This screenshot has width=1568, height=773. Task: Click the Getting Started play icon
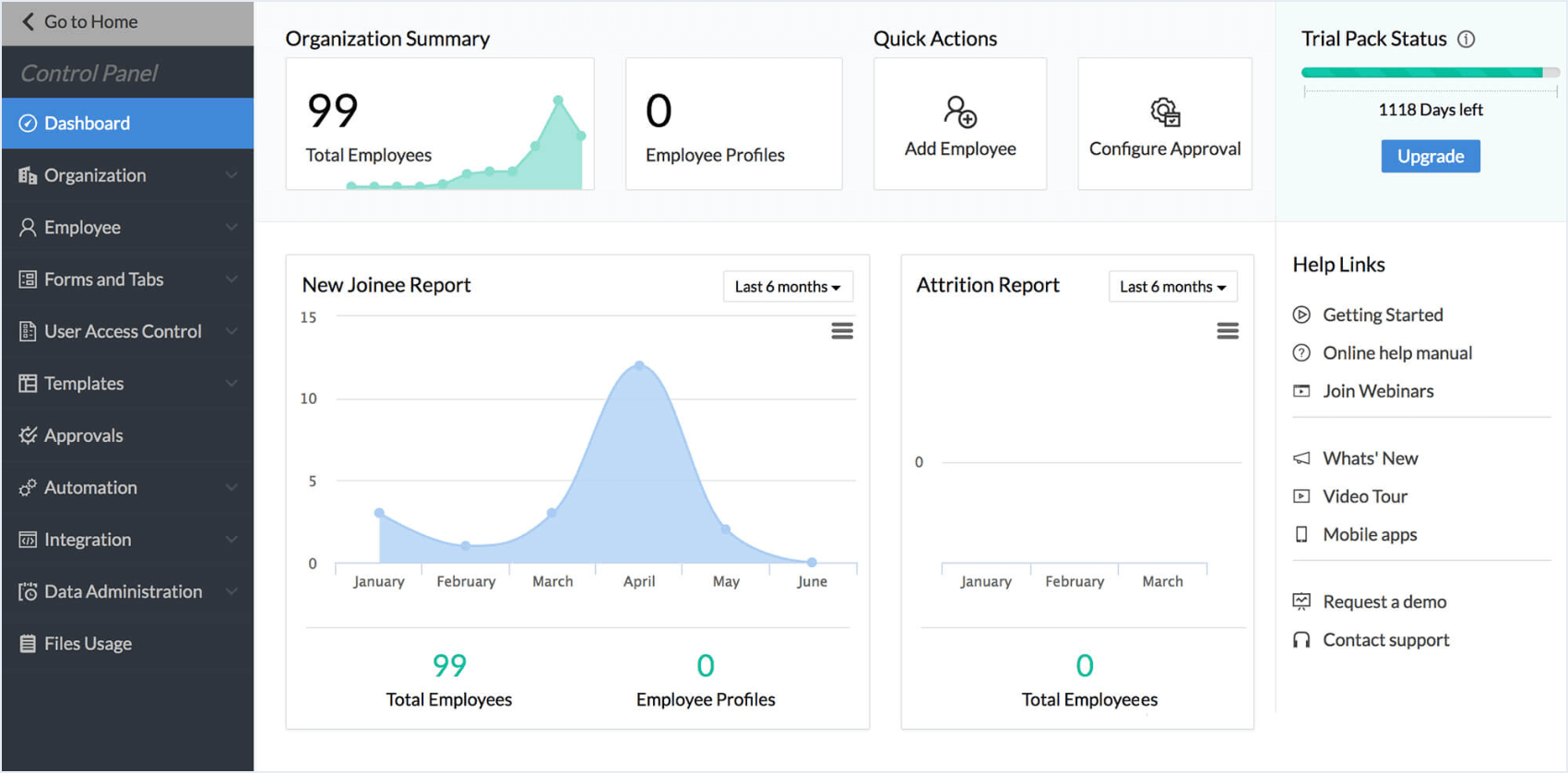[1301, 315]
